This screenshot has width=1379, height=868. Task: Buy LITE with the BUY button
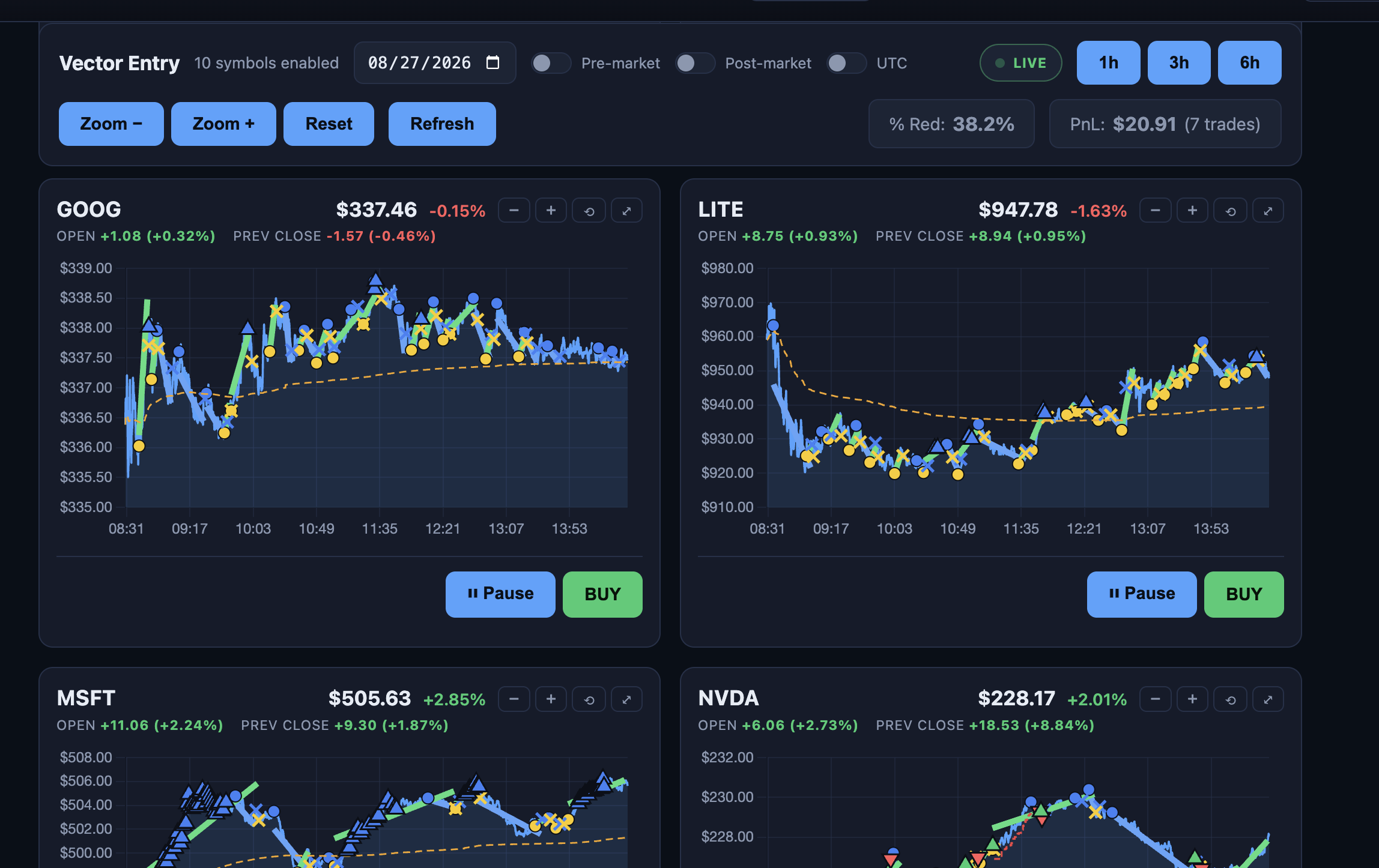pos(1244,594)
